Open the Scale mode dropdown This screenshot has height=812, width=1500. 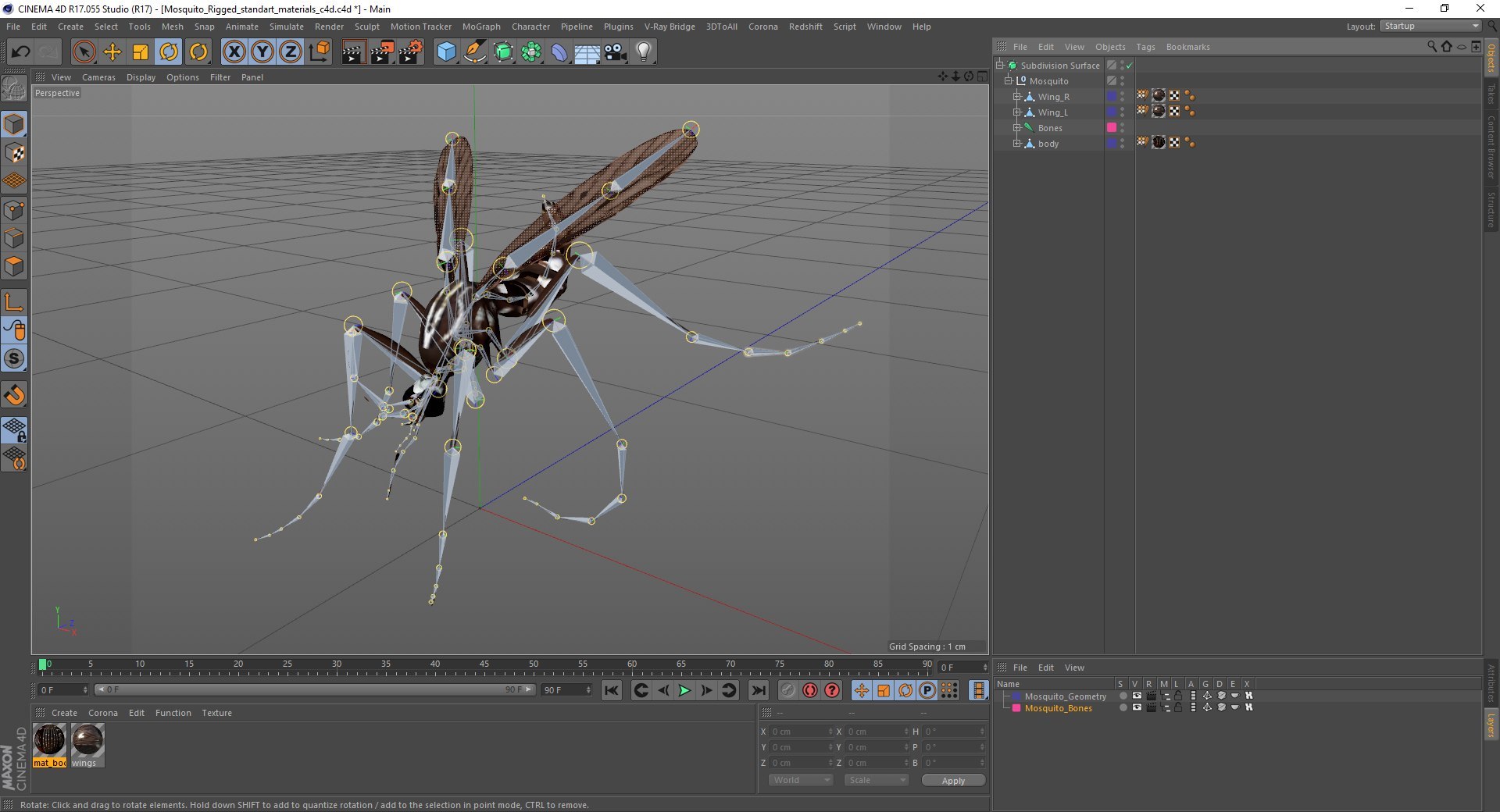(877, 780)
